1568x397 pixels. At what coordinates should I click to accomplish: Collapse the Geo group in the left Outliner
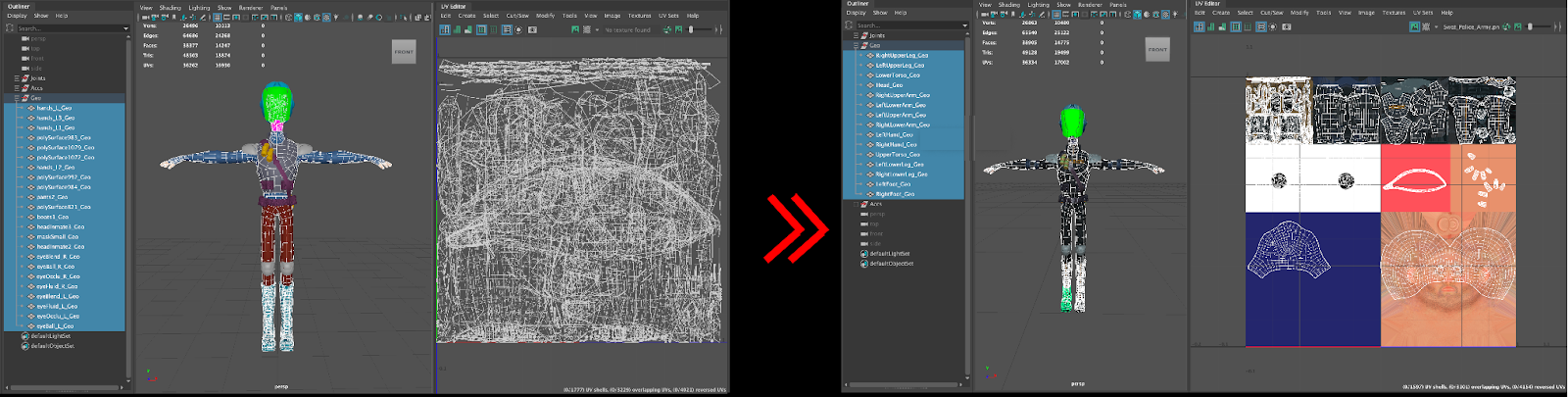pyautogui.click(x=17, y=98)
